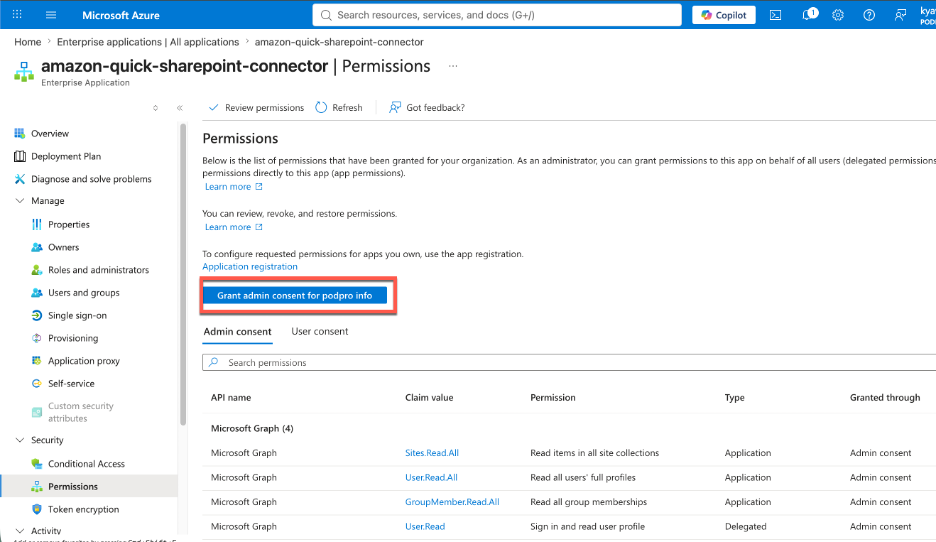Click Microsoft Azure brand title
This screenshot has width=936, height=542.
121,15
